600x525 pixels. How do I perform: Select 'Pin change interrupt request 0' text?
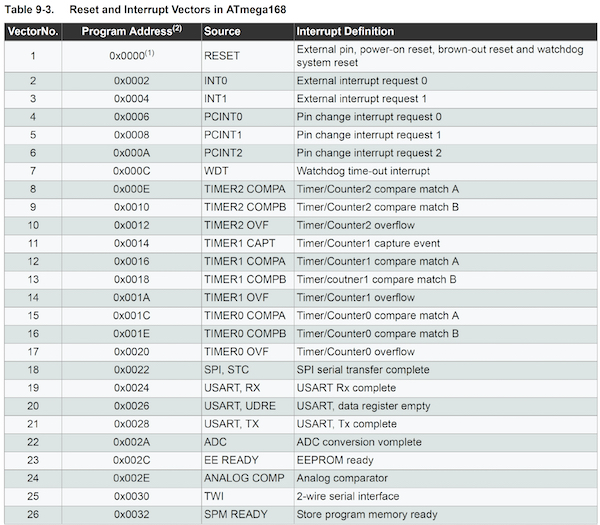(369, 117)
